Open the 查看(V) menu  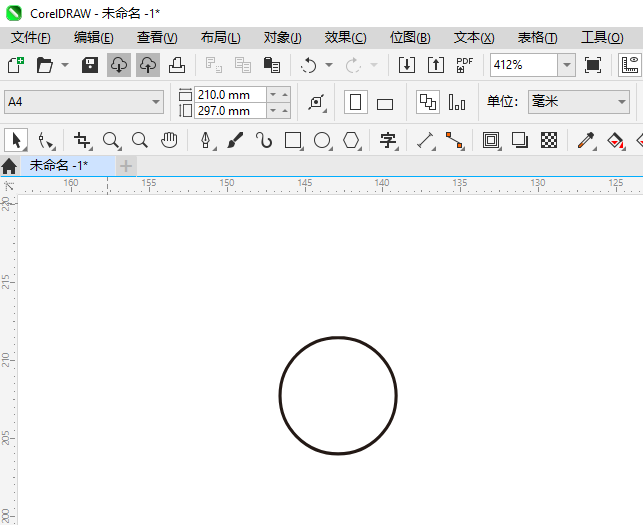click(x=157, y=38)
